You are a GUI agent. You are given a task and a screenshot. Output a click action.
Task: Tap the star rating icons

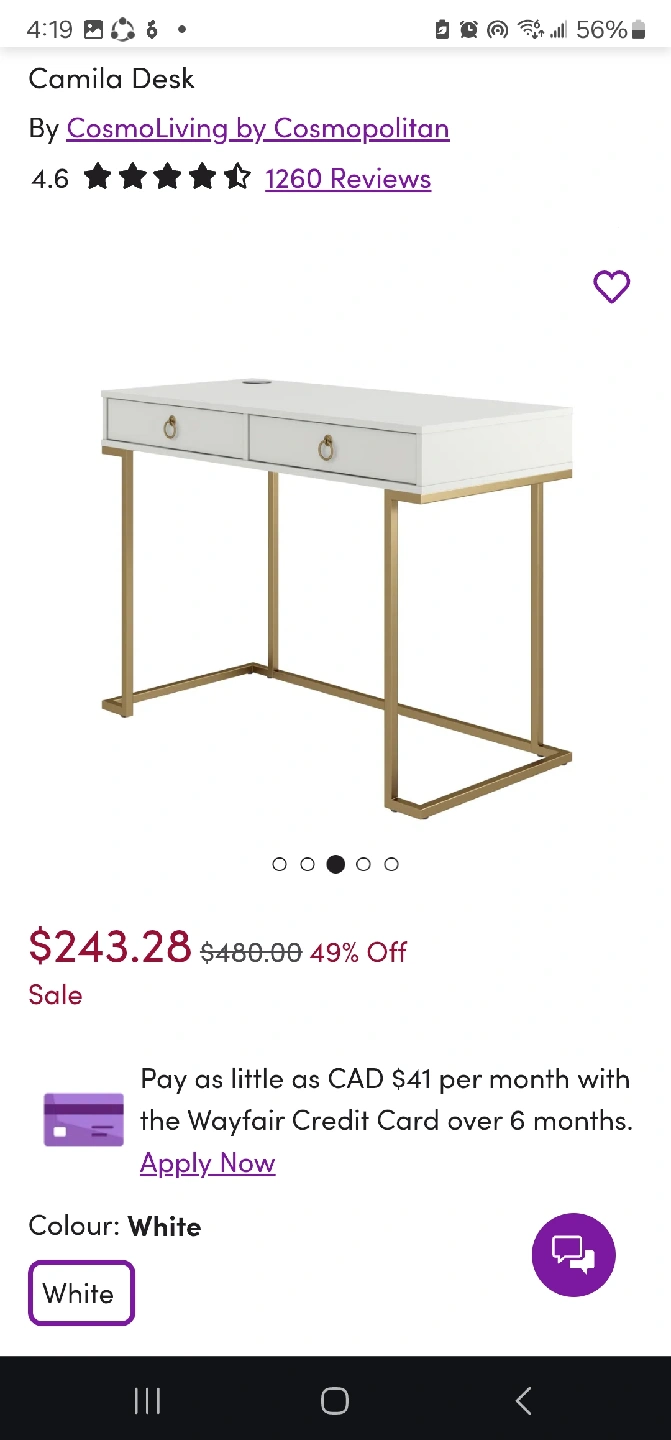pyautogui.click(x=167, y=178)
